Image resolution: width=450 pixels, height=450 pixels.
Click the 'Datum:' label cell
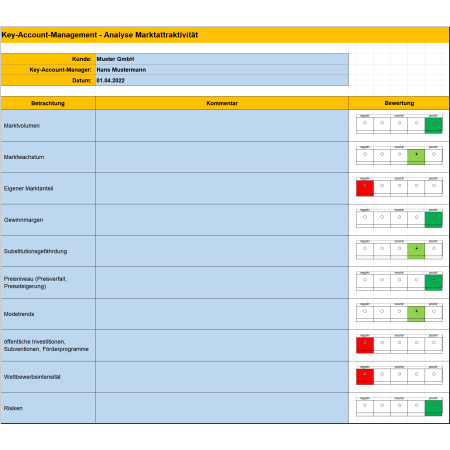click(48, 80)
